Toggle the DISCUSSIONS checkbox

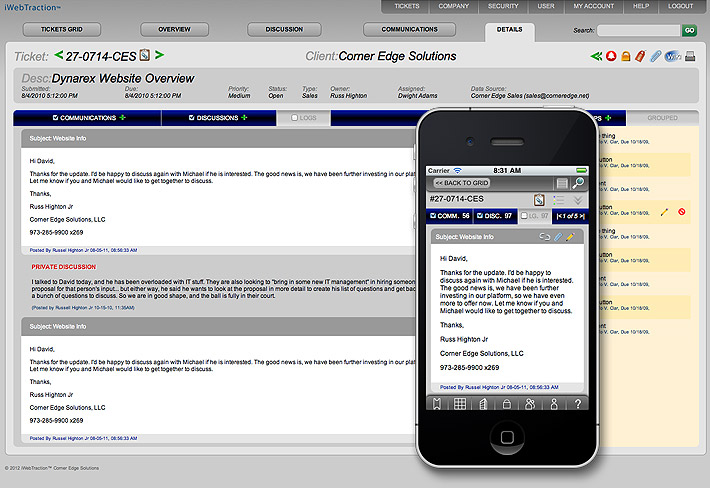[192, 118]
